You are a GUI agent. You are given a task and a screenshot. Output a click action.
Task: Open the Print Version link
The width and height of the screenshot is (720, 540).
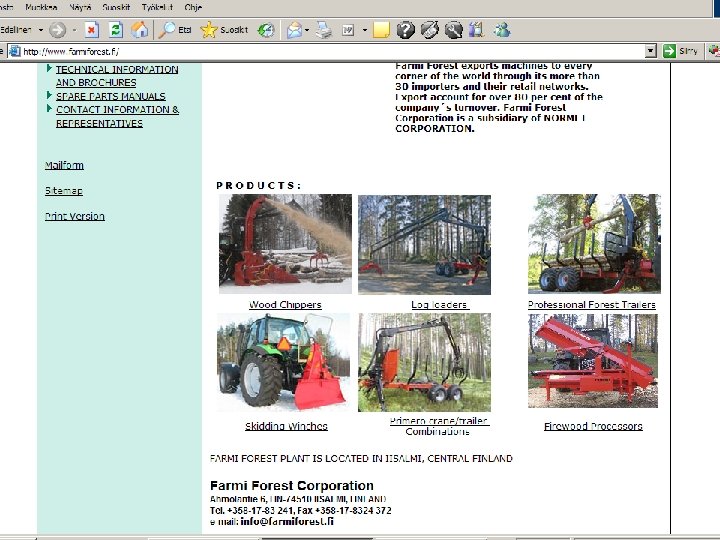coord(75,216)
